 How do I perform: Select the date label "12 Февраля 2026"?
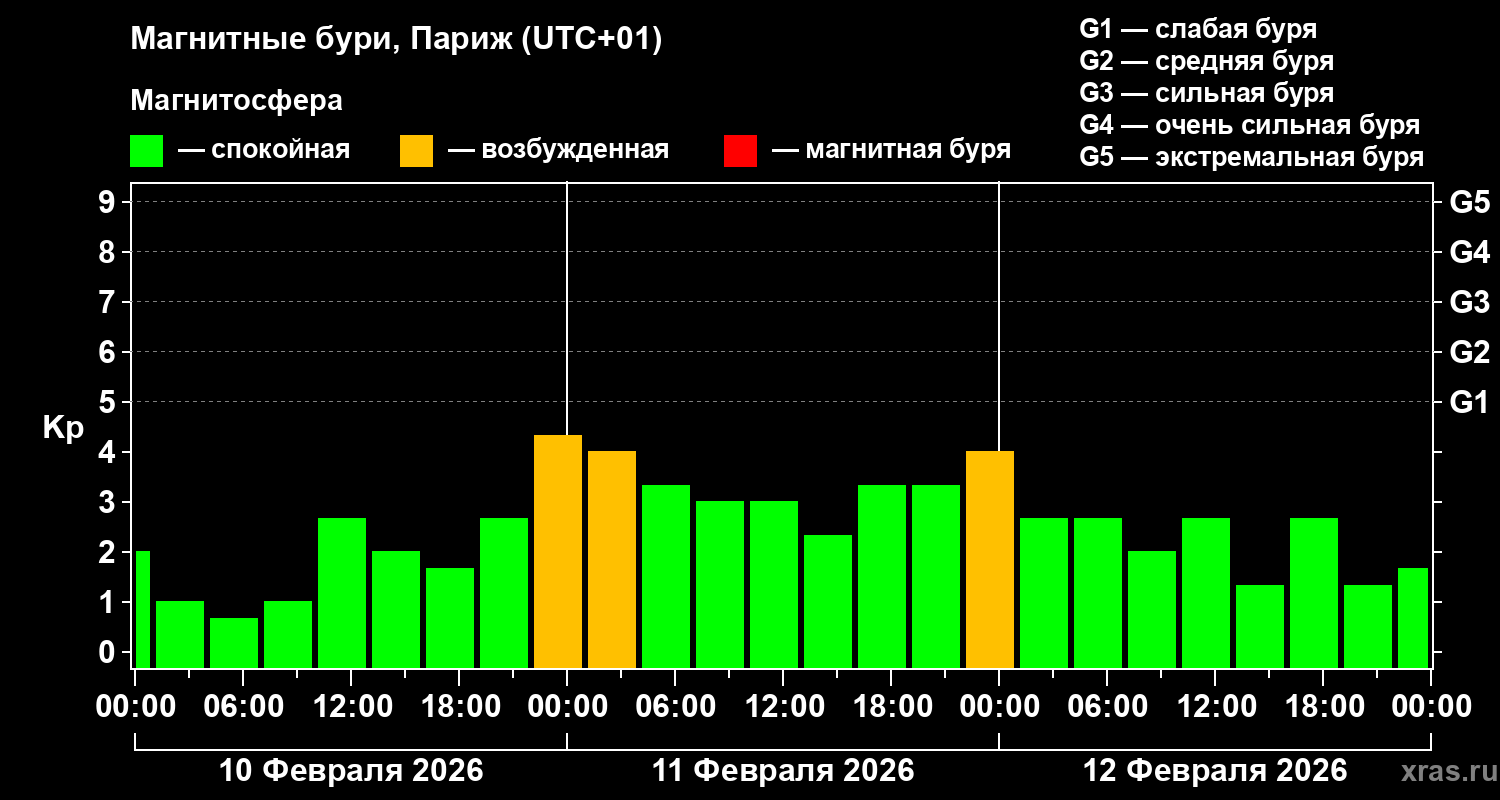click(x=1215, y=771)
